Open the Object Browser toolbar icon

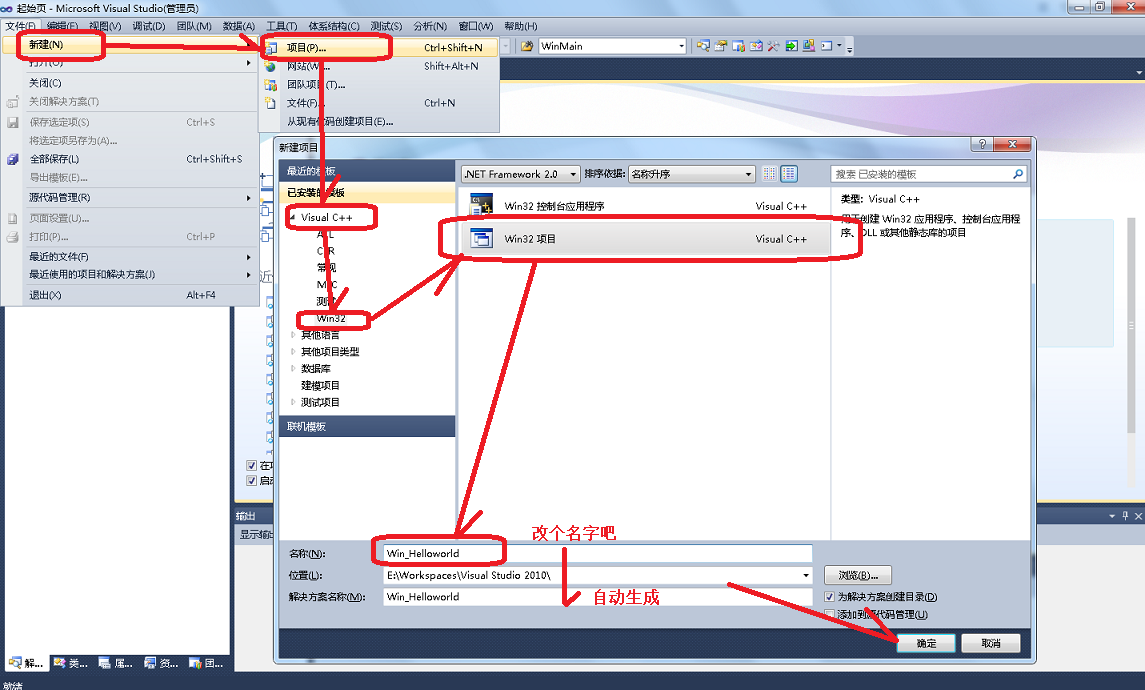coord(756,46)
